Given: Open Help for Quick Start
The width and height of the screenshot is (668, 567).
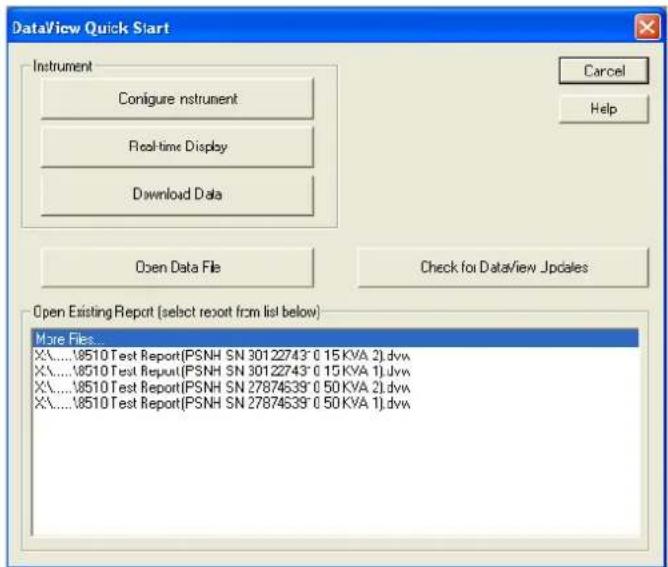Looking at the screenshot, I should tap(604, 109).
